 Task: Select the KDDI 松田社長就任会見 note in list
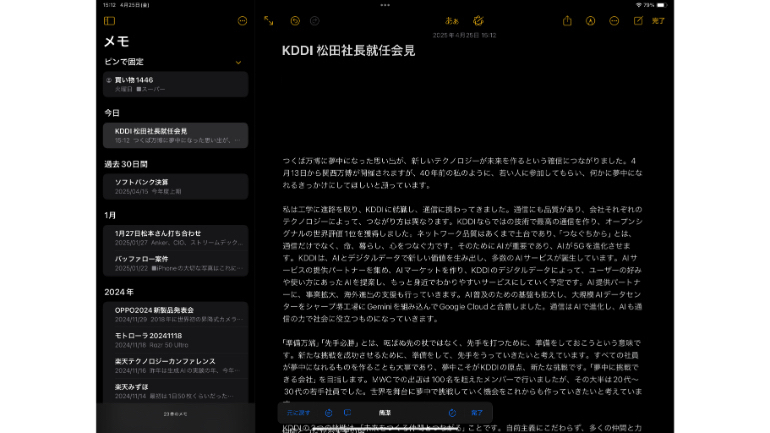pos(175,135)
